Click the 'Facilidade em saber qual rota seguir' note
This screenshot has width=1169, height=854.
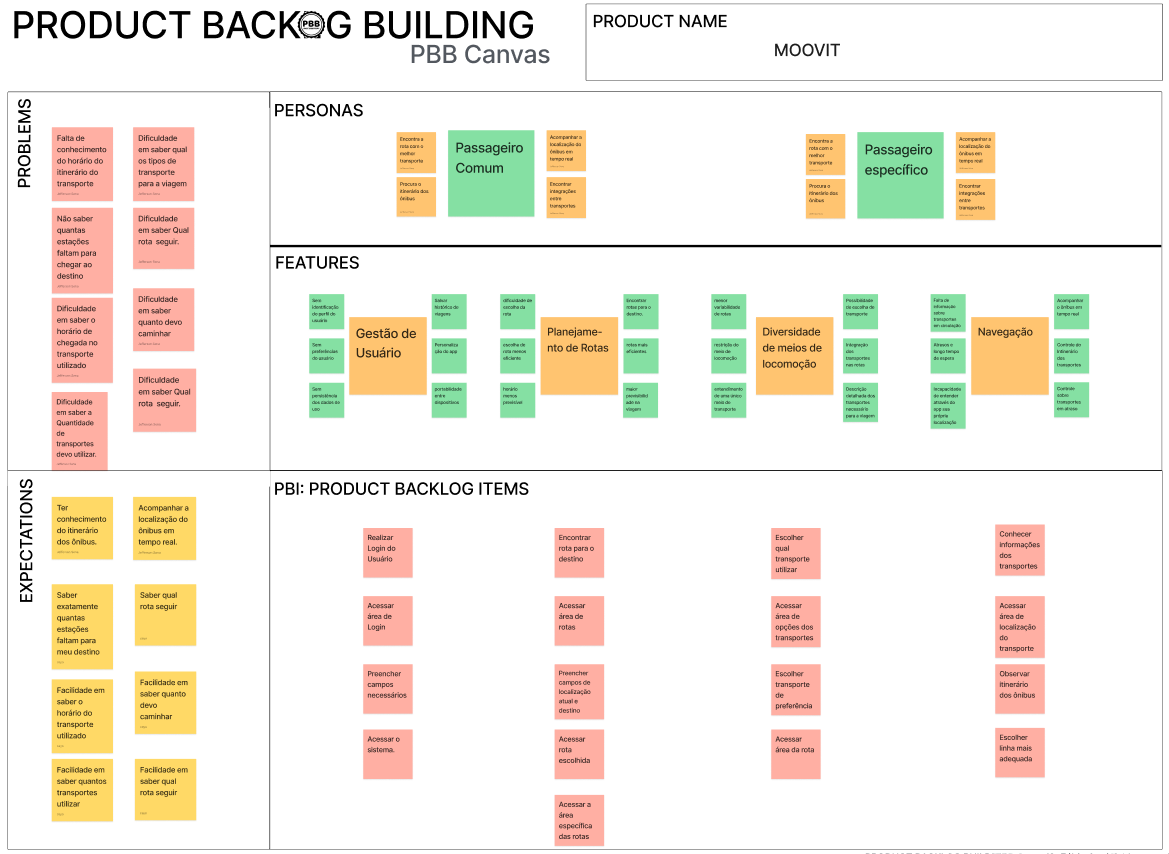[x=166, y=790]
